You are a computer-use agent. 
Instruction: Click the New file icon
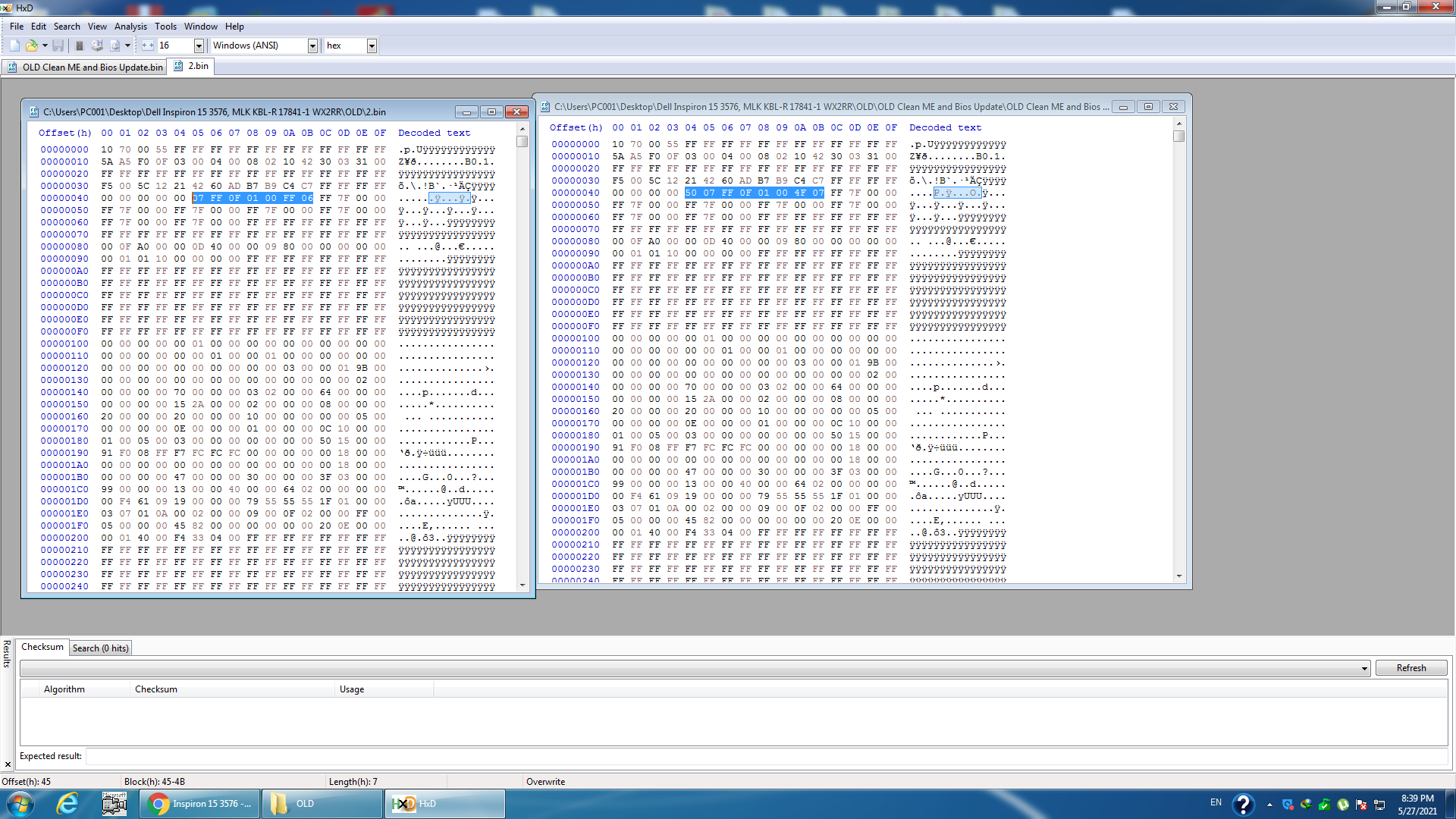(x=14, y=45)
